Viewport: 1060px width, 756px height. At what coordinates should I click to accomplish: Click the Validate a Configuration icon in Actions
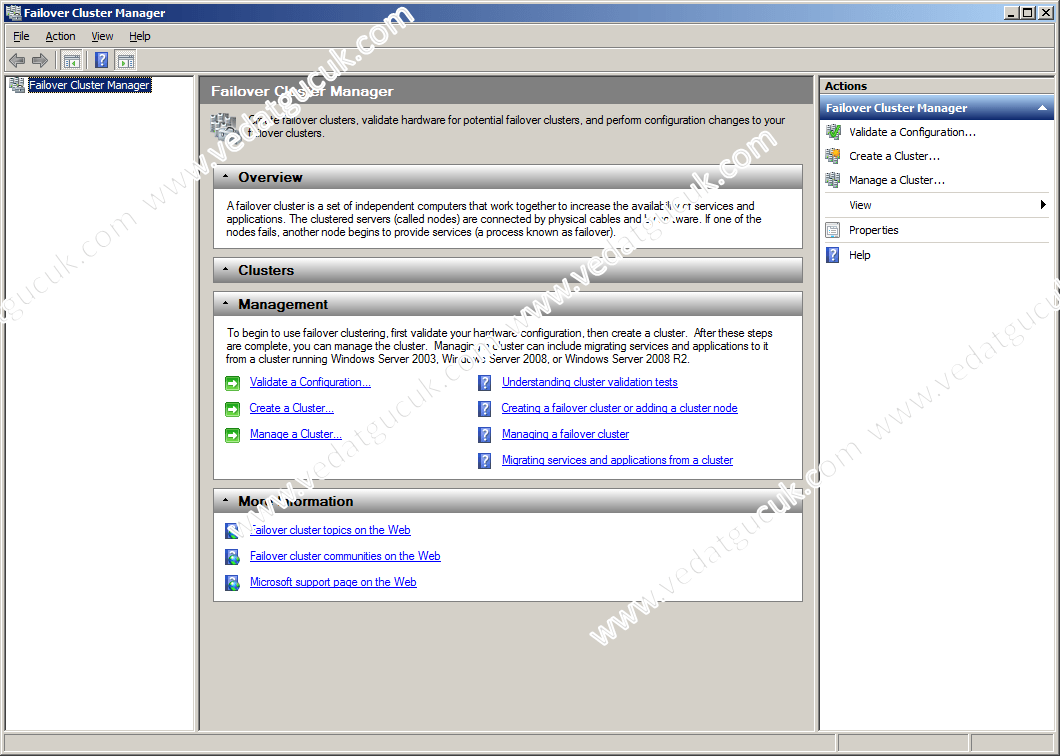point(833,132)
